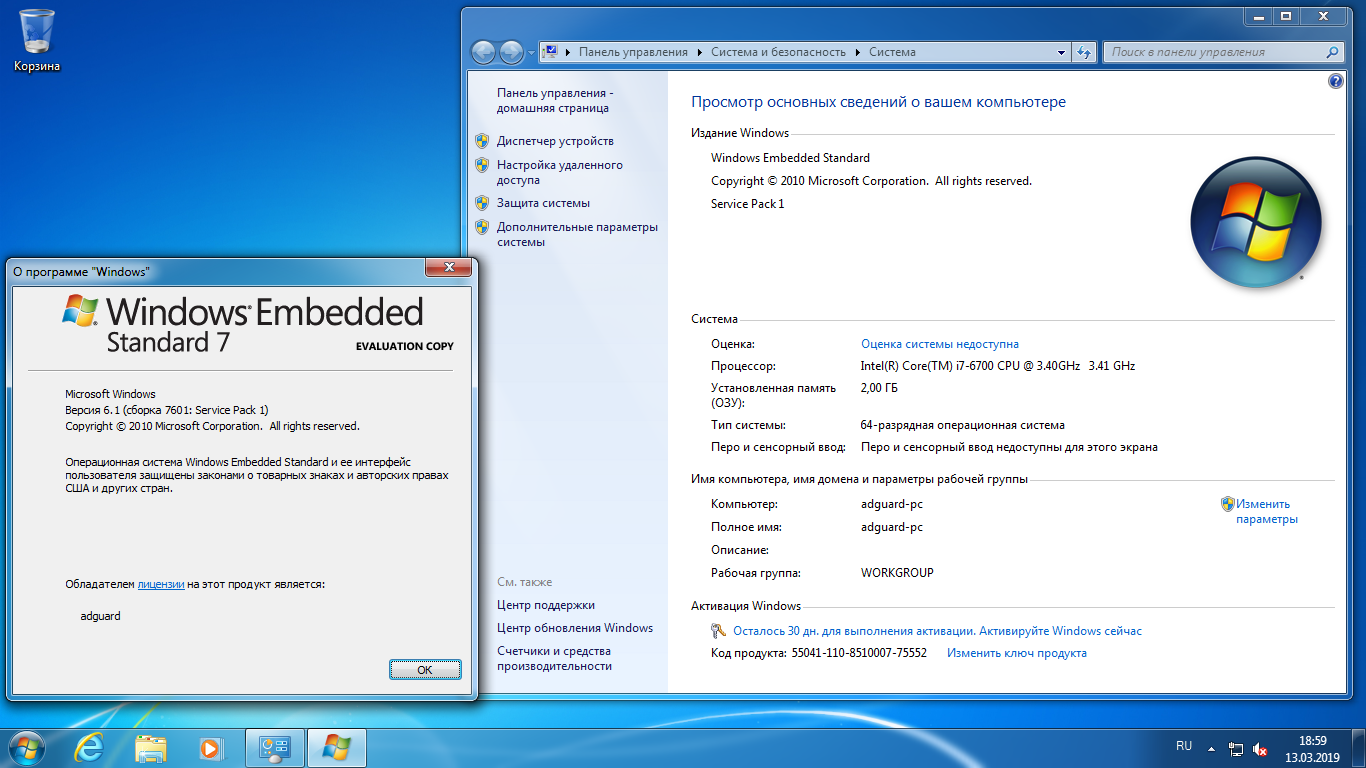
Task: Click the shield icon next to Защита системы
Action: point(481,203)
